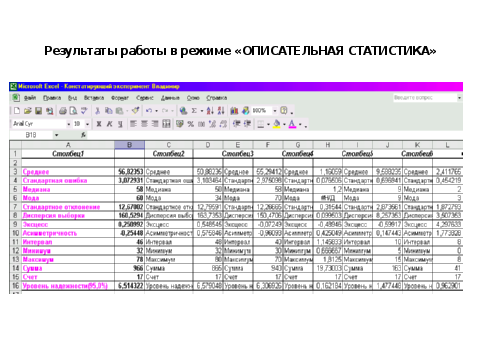
Task: Open the zoom percentage dropdown
Action: point(275,111)
